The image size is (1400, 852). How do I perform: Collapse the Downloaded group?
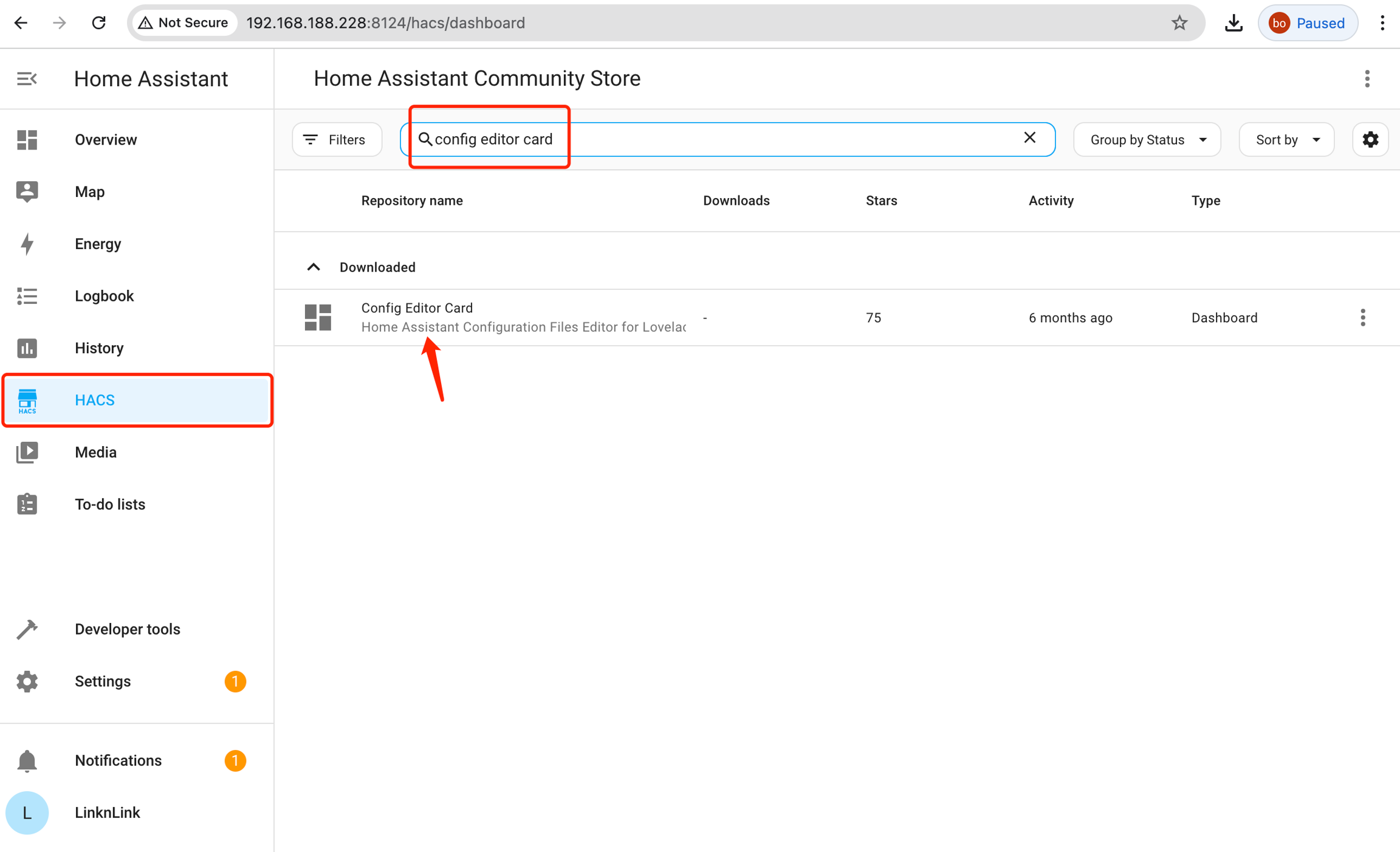click(314, 267)
